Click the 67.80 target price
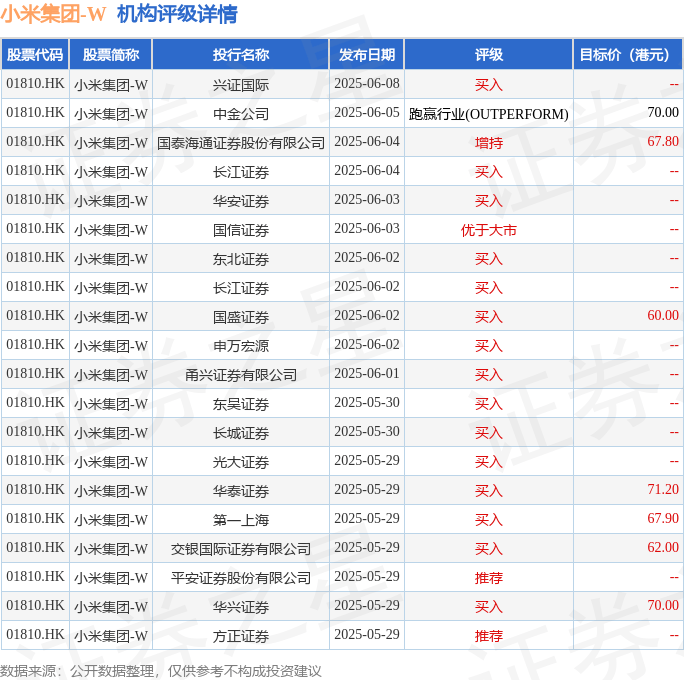684x680 pixels. [663, 141]
